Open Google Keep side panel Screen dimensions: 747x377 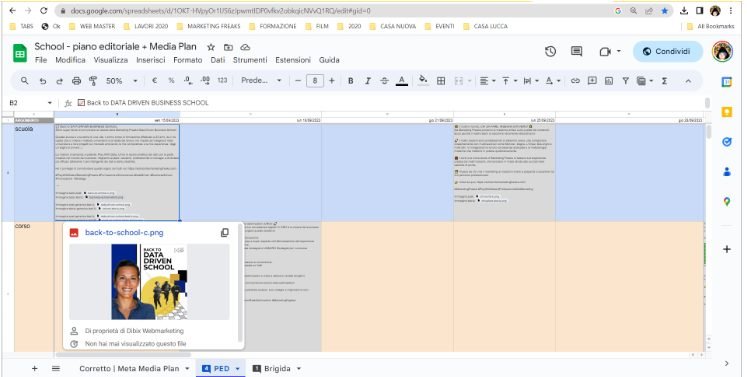[727, 112]
